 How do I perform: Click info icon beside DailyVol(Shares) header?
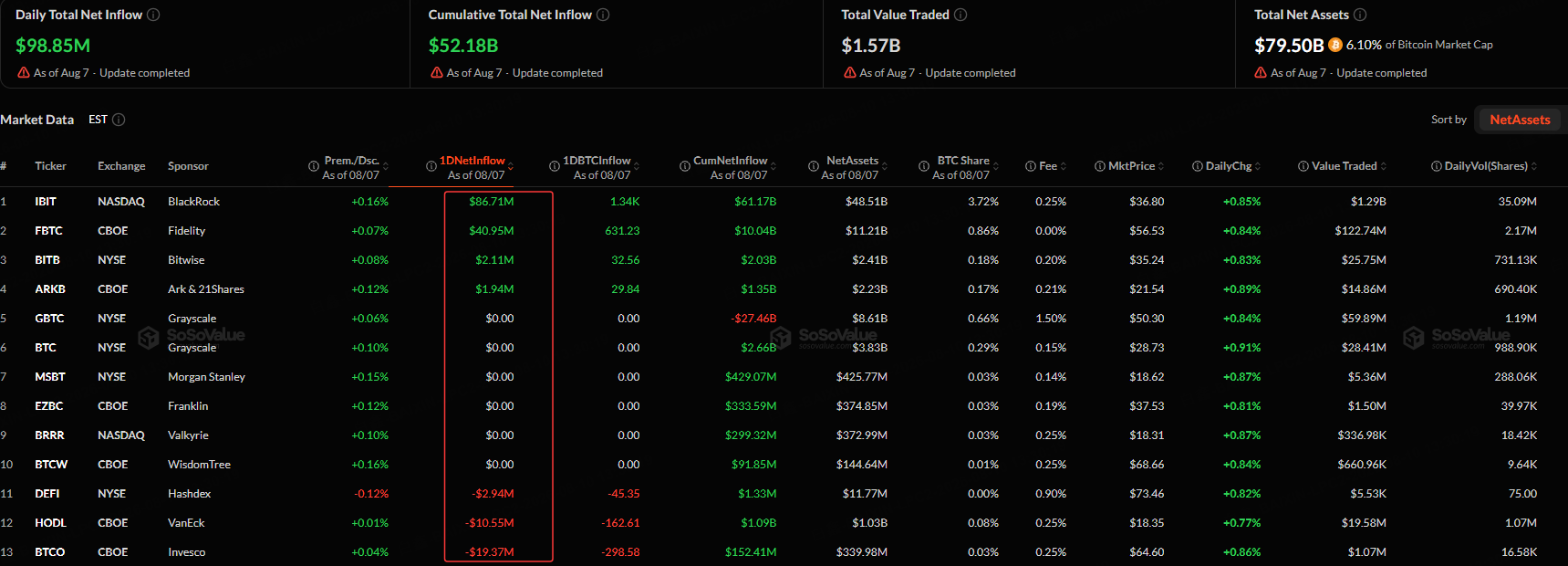coord(1437,166)
